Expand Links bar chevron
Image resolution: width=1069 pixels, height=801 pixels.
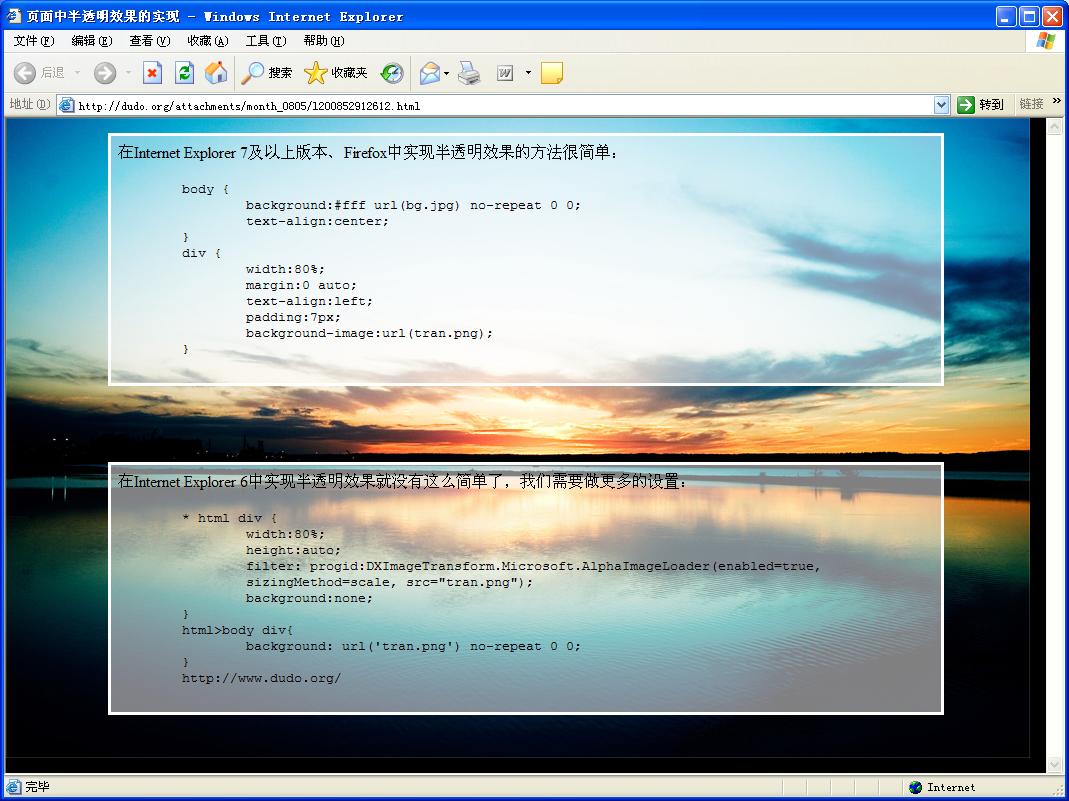1057,101
